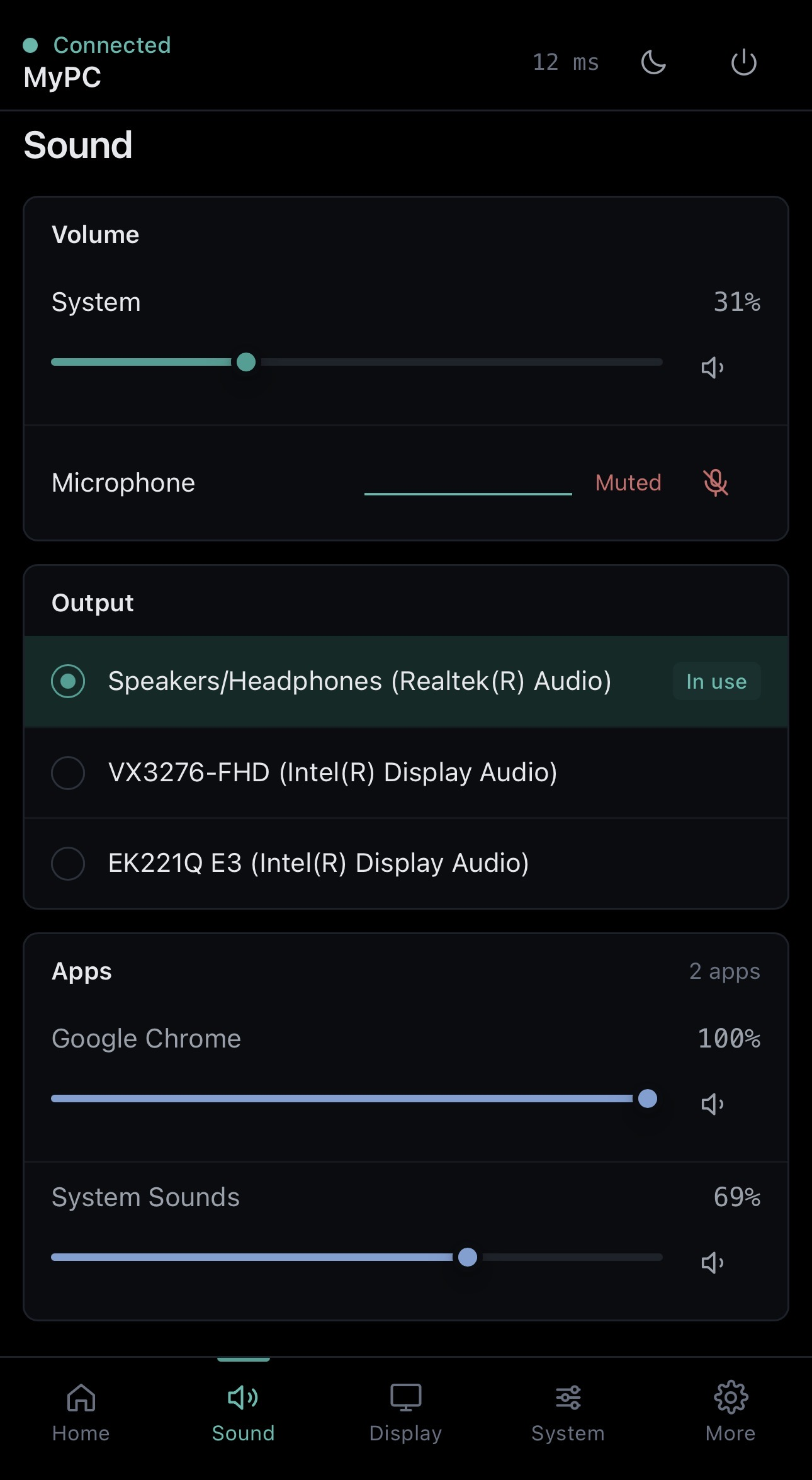Viewport: 812px width, 1480px height.
Task: Click the moon sleep mode icon
Action: [653, 62]
